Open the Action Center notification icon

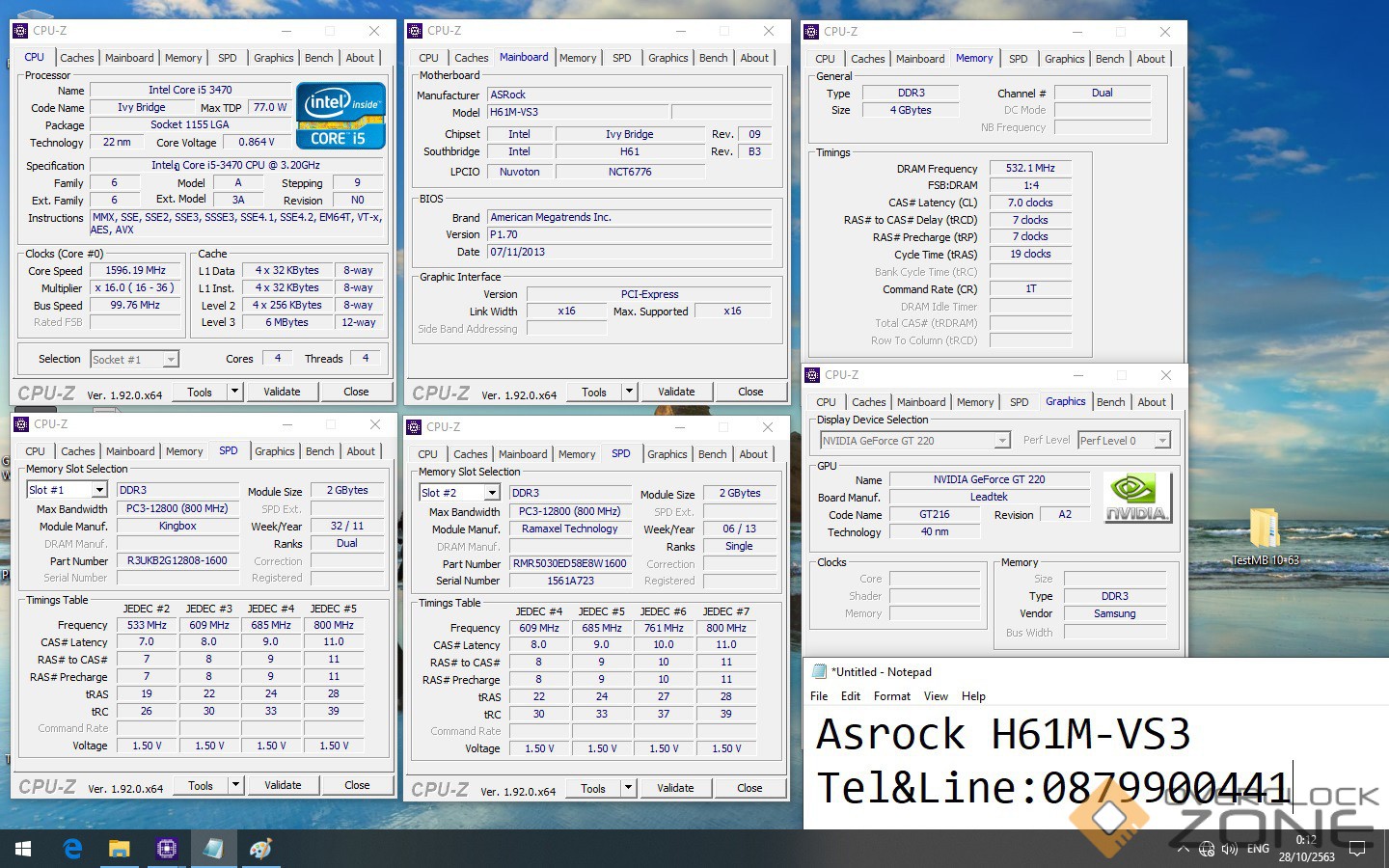(x=1357, y=850)
